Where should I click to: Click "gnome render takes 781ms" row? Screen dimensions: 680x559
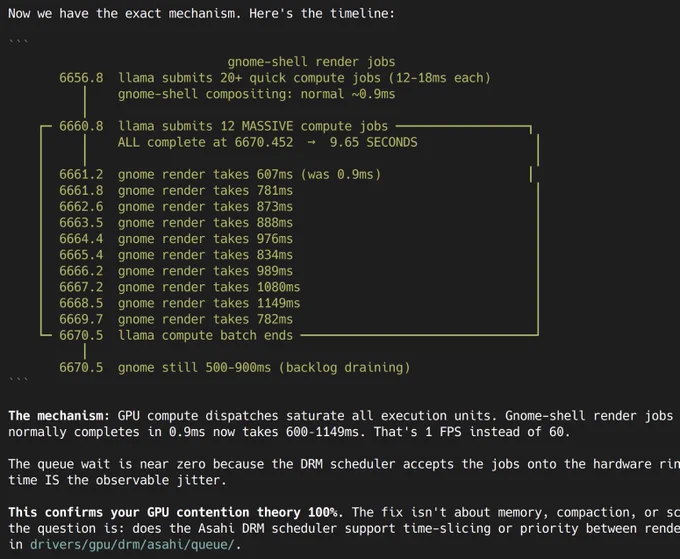pos(205,190)
